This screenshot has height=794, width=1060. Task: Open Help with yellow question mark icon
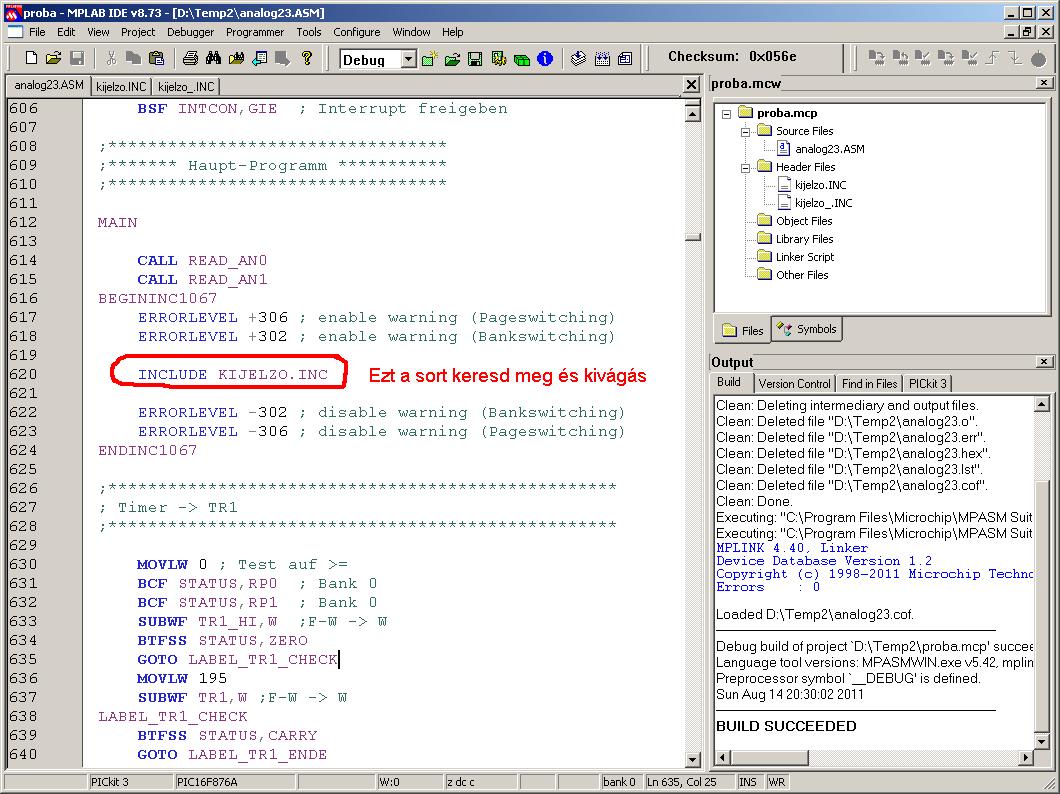tap(306, 58)
